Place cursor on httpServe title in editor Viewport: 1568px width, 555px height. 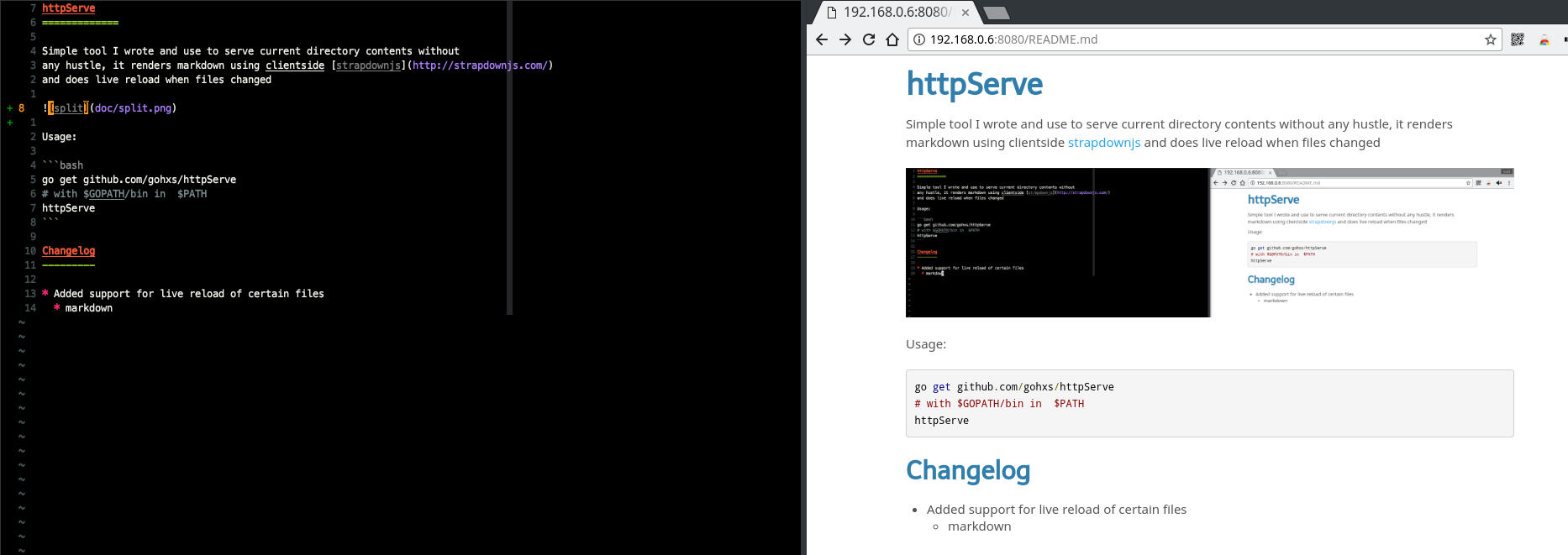(69, 8)
